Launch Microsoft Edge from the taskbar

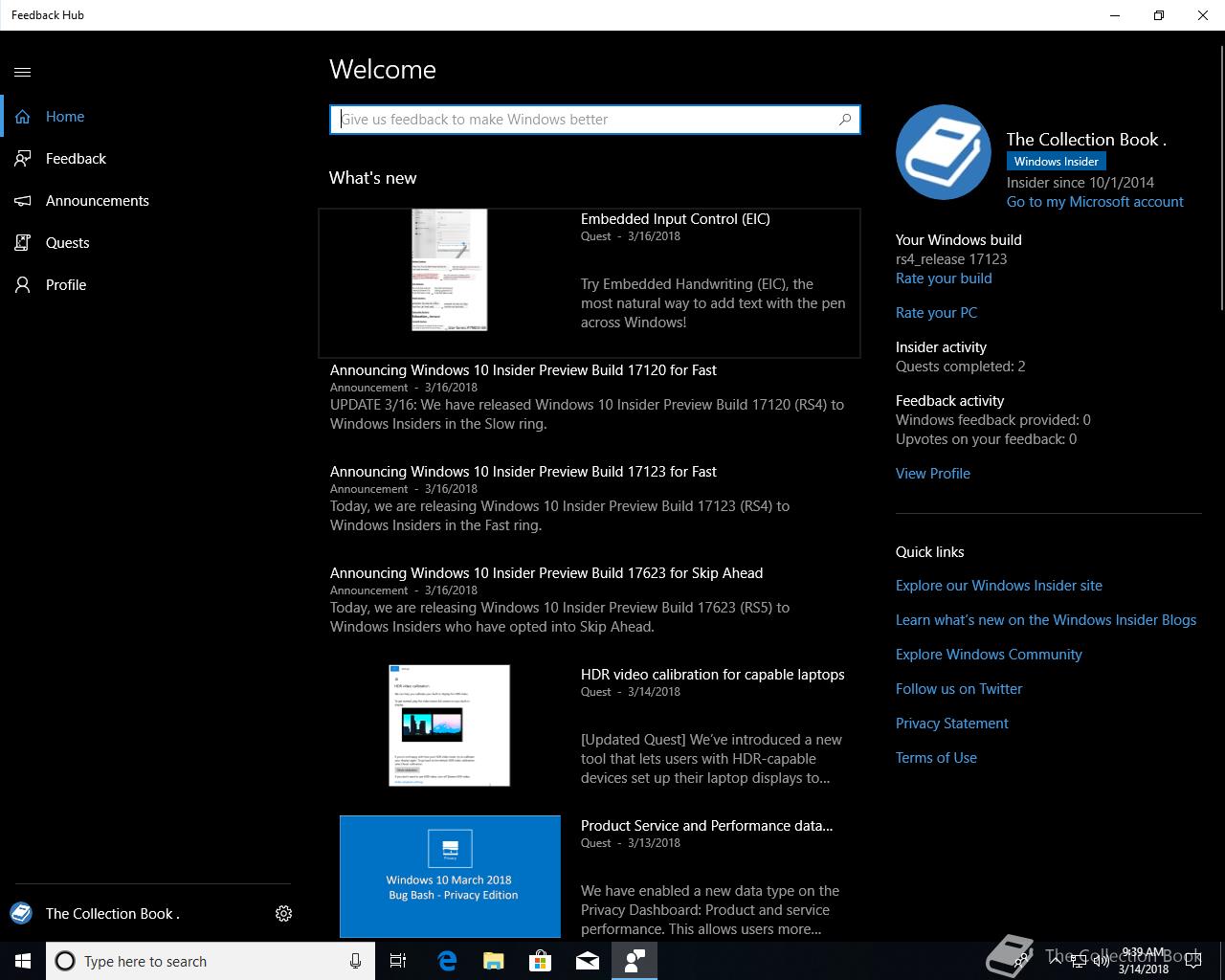(x=446, y=961)
